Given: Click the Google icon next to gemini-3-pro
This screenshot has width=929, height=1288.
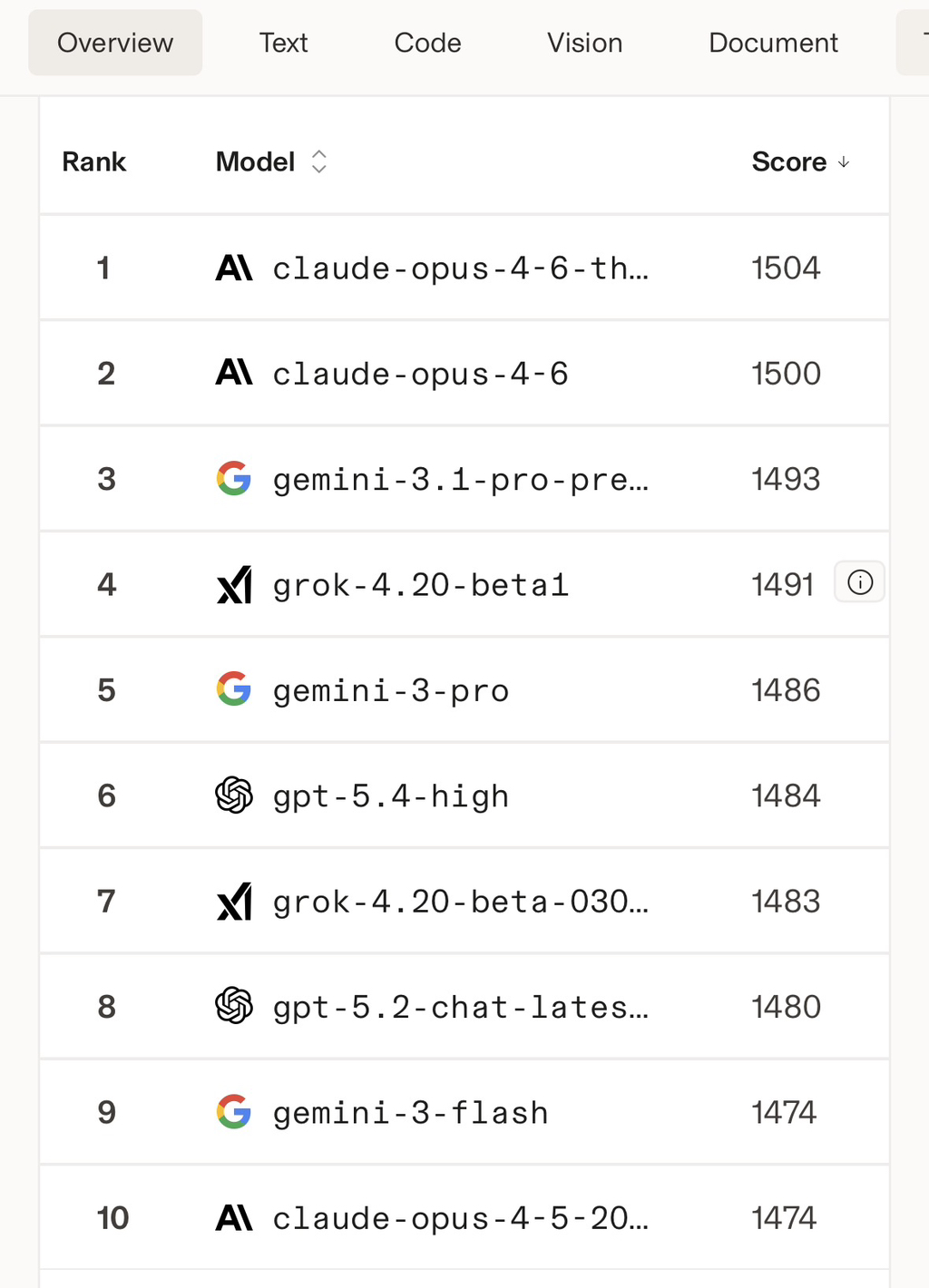Looking at the screenshot, I should 234,689.
